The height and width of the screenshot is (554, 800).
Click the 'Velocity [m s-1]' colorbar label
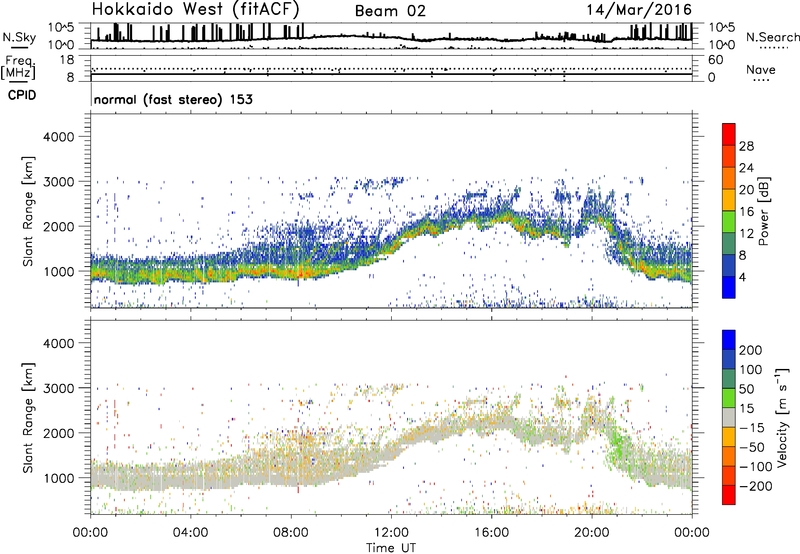point(783,417)
